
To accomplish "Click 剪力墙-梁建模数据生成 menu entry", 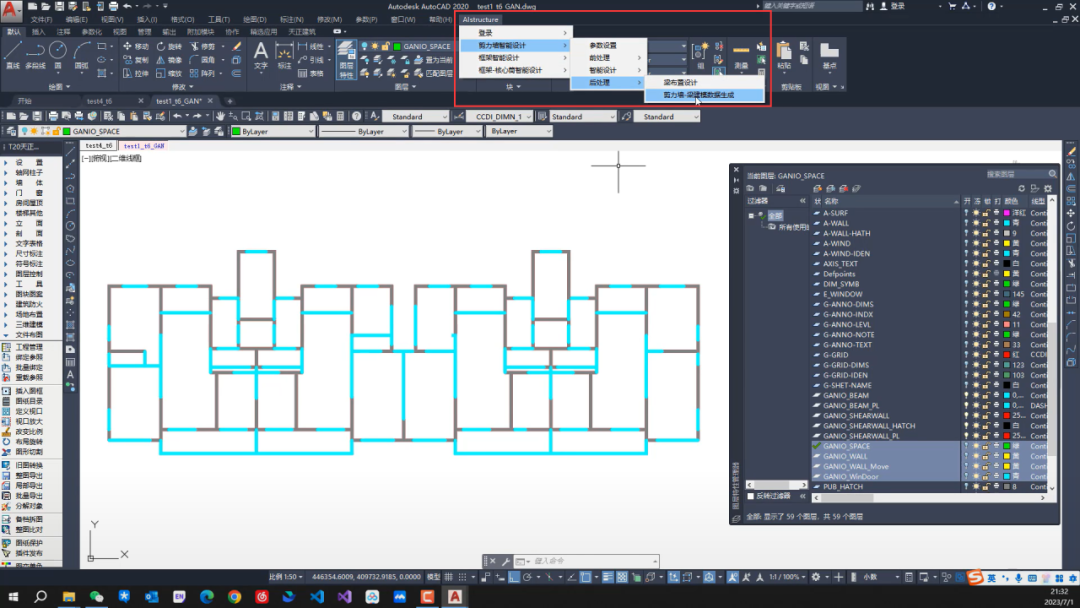I will tap(712, 95).
